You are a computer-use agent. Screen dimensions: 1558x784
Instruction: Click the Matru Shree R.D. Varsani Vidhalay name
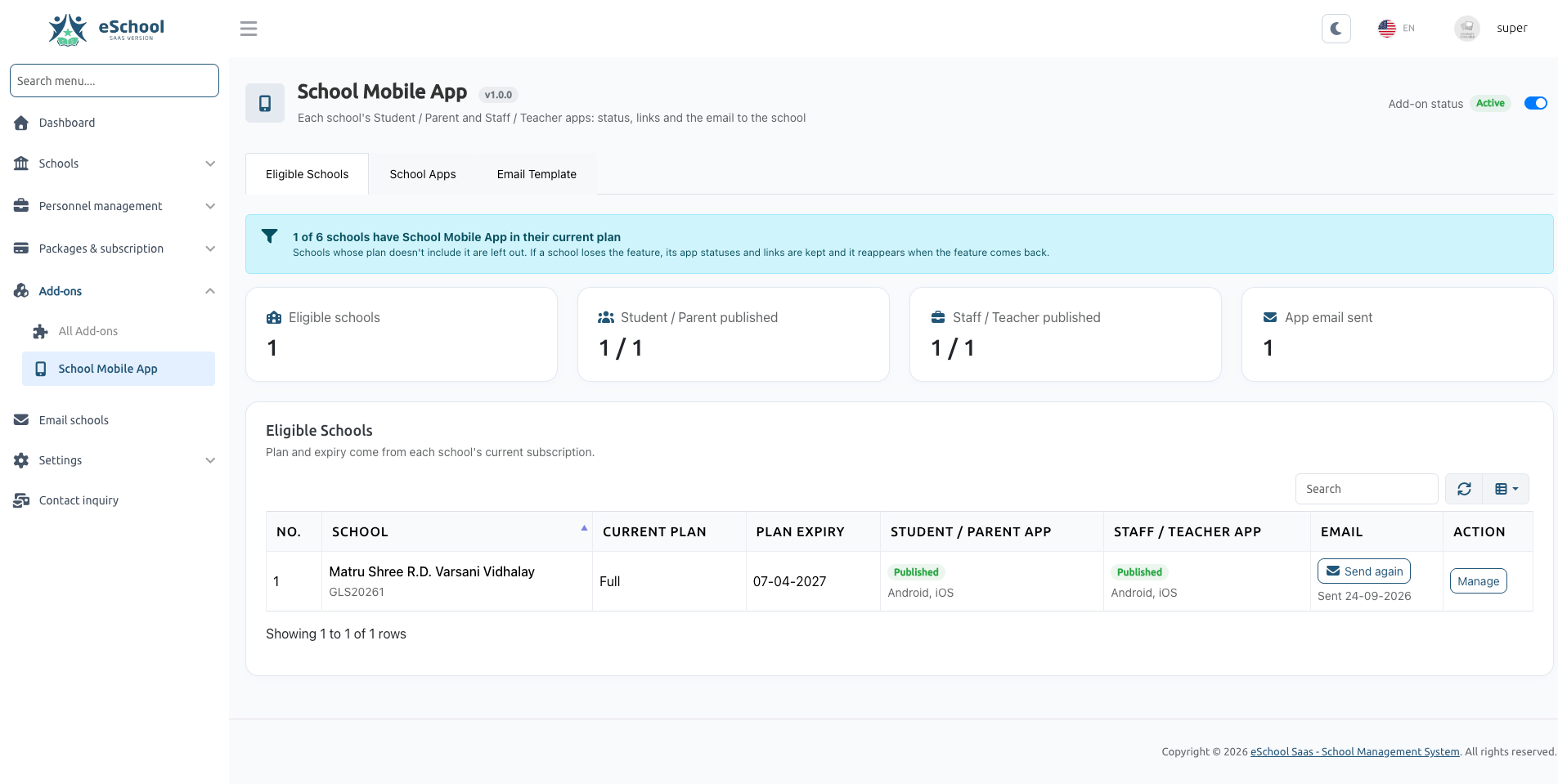(432, 571)
